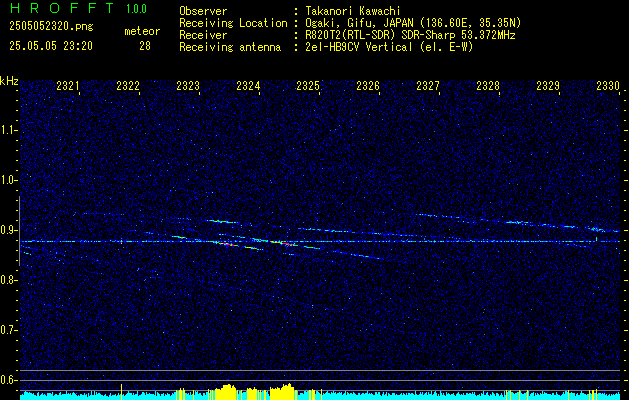Click the 0.9 kHz frequency label
The width and height of the screenshot is (629, 400).
pyautogui.click(x=9, y=230)
